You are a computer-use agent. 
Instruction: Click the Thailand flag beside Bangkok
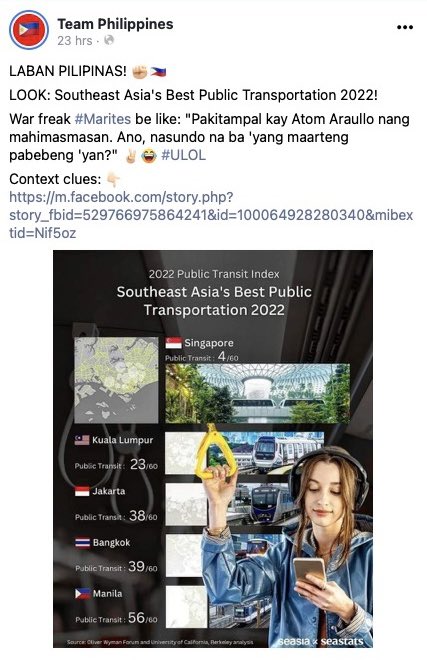(83, 543)
